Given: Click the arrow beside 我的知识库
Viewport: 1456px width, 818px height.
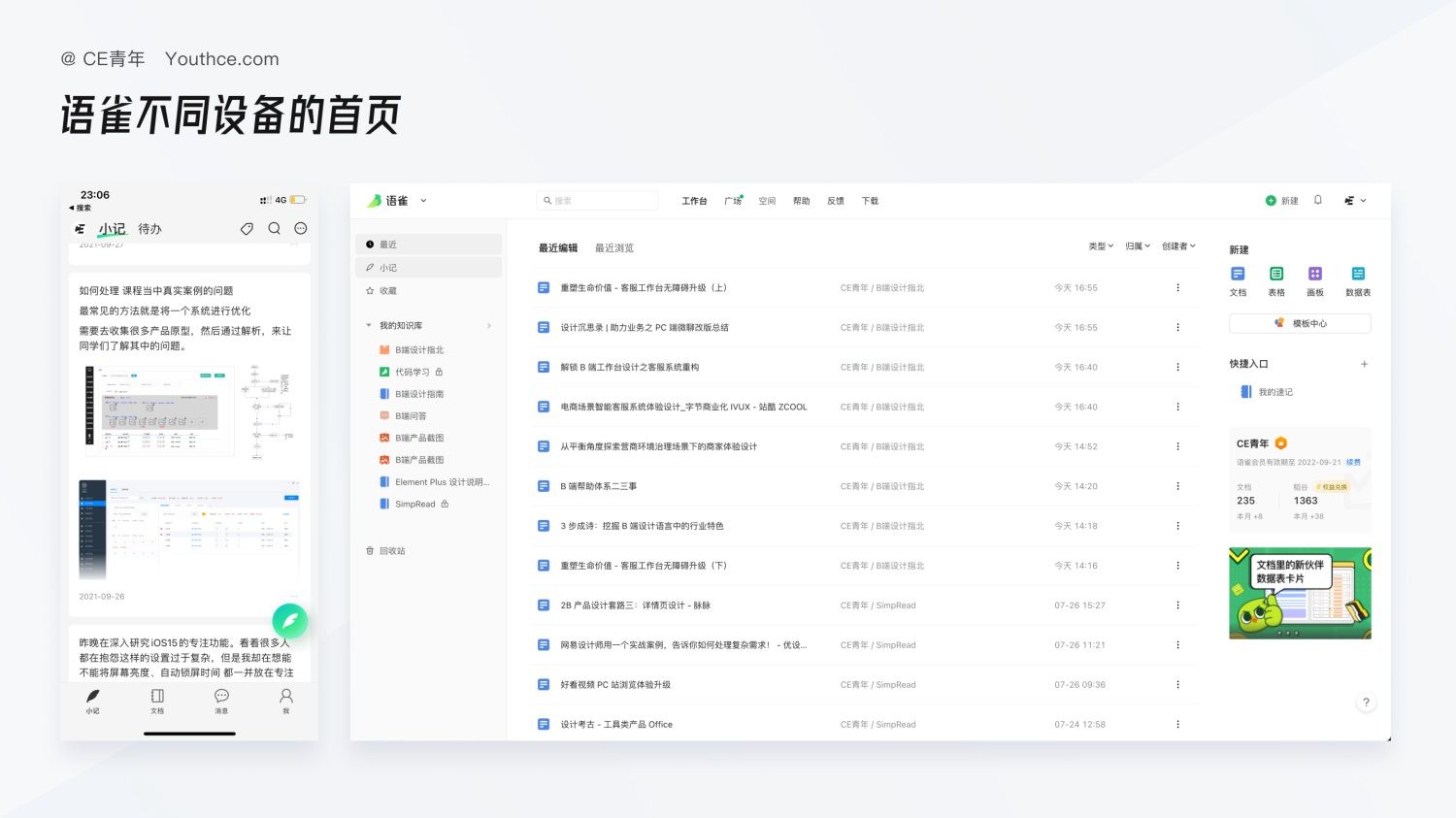Looking at the screenshot, I should pyautogui.click(x=489, y=325).
